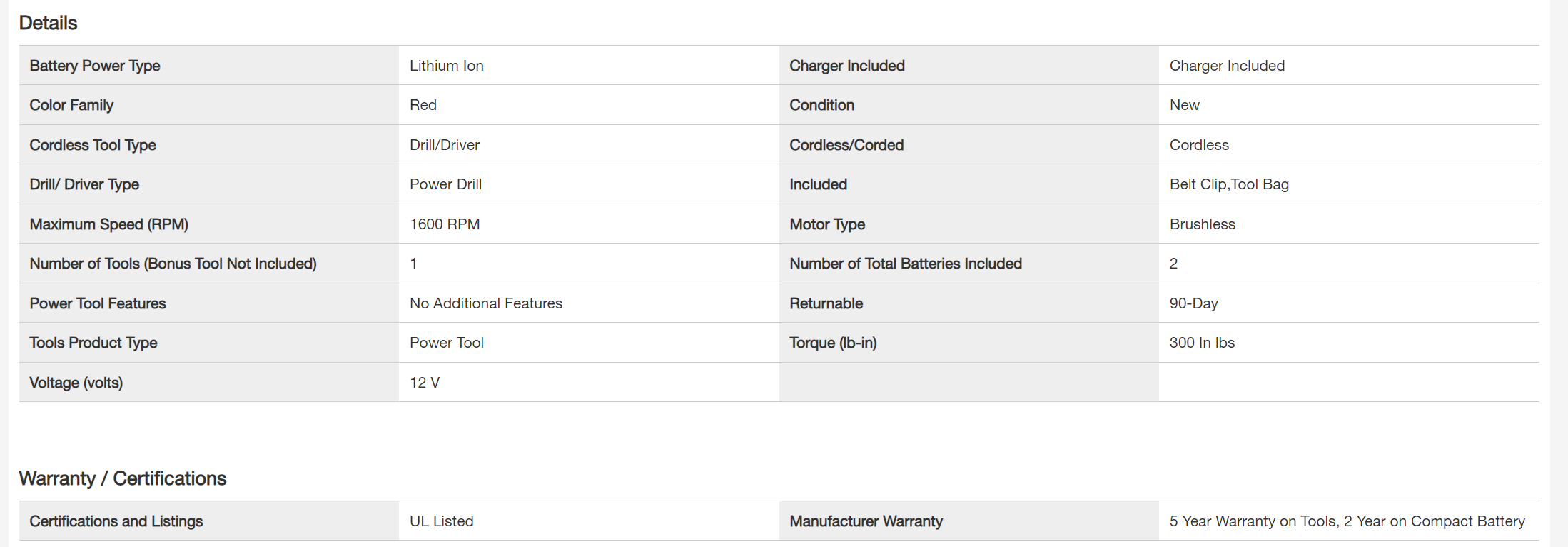Click the Power Drill value

pyautogui.click(x=446, y=184)
